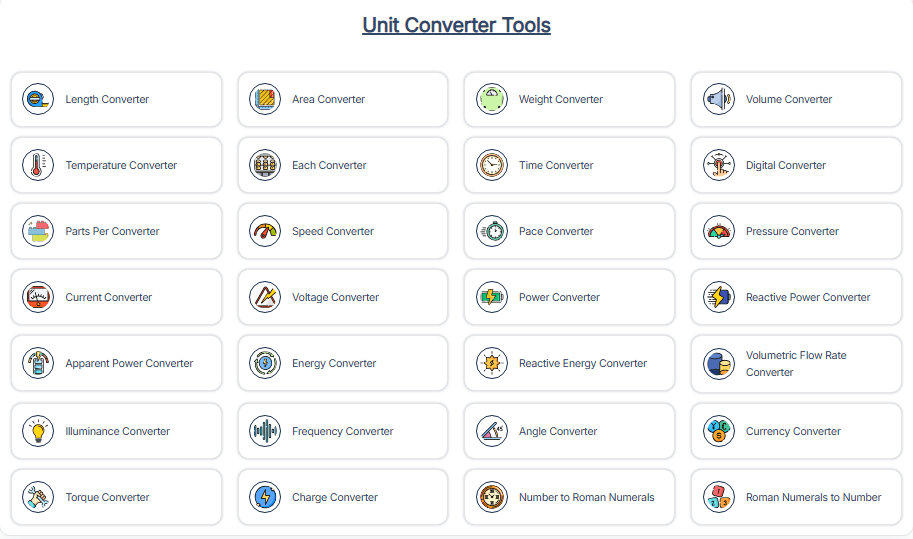The image size is (913, 539).
Task: Select the 'Area Converter' text label
Action: [328, 100]
